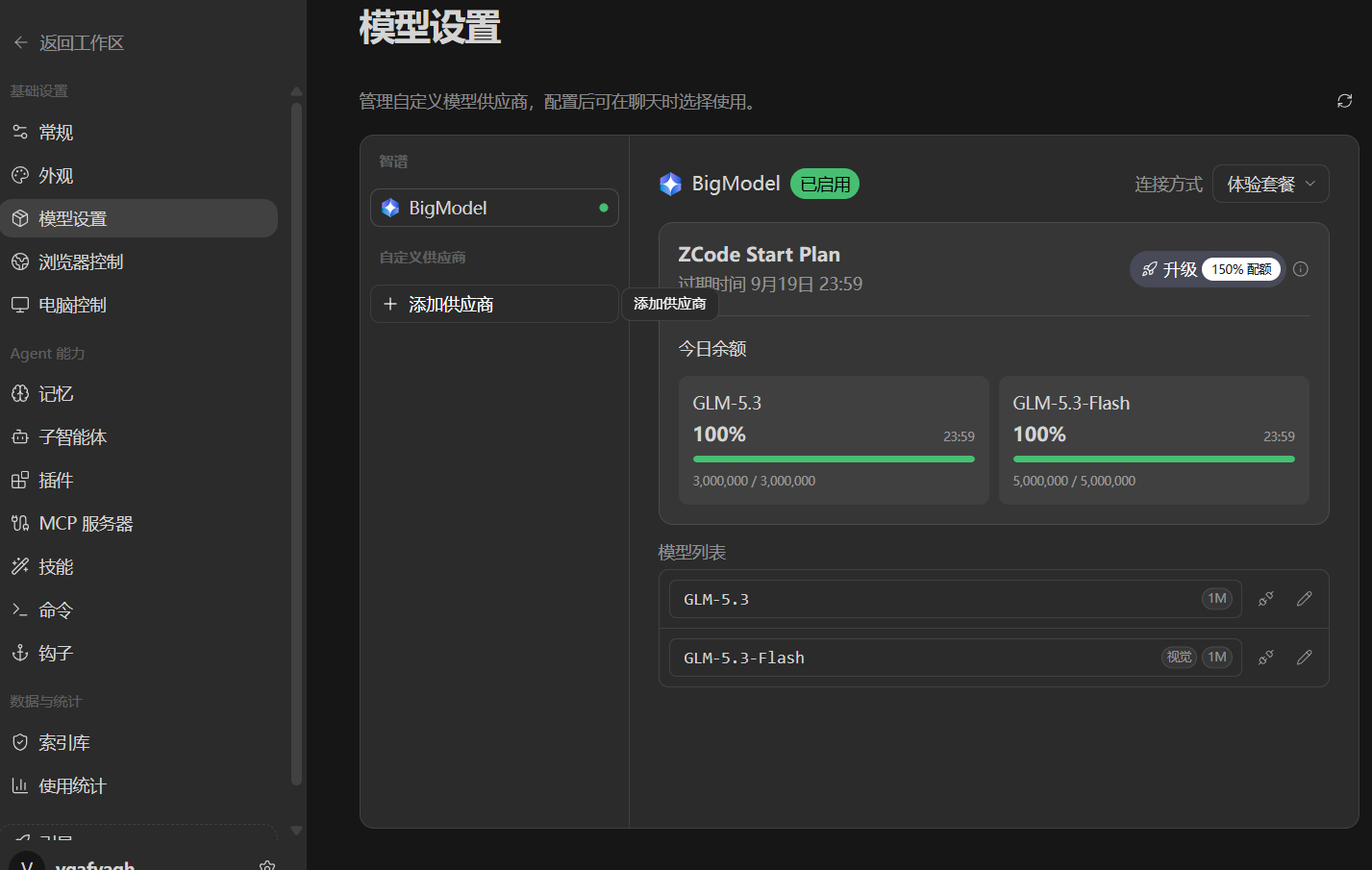Click the sidebar scroll up arrow
Image resolution: width=1372 pixels, height=870 pixels.
(x=296, y=91)
